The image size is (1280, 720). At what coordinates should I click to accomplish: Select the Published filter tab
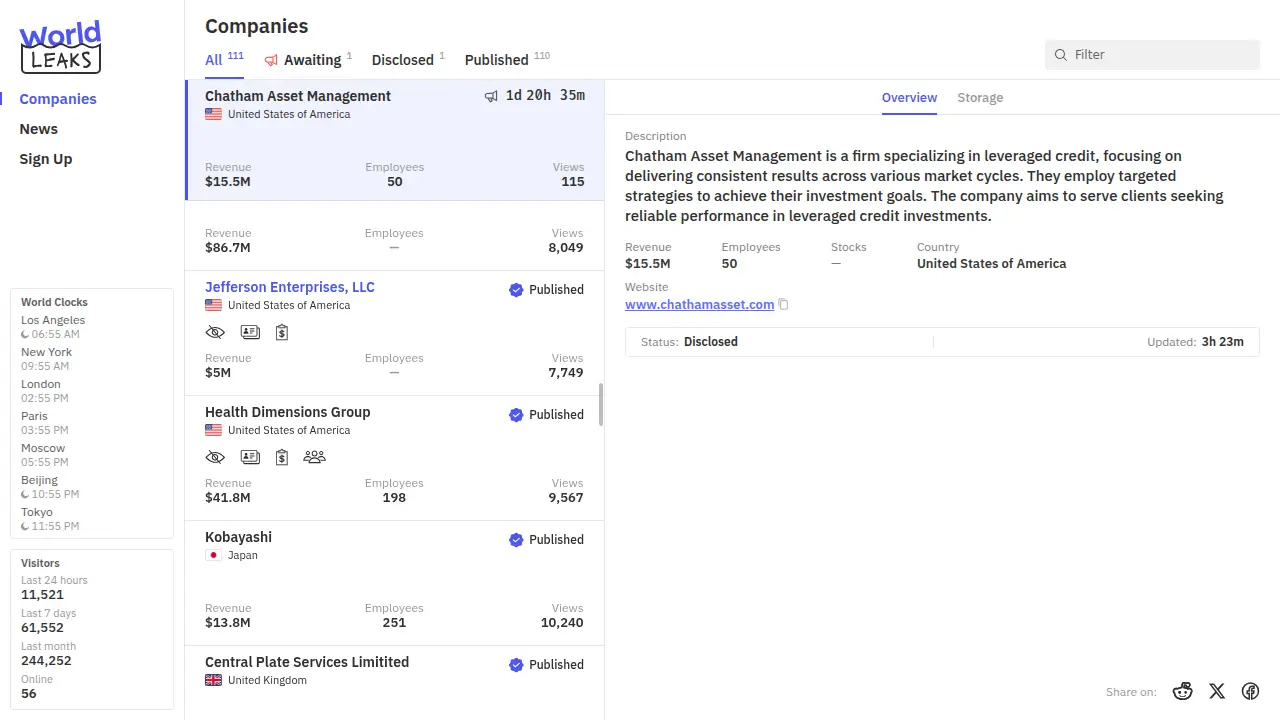(x=496, y=60)
